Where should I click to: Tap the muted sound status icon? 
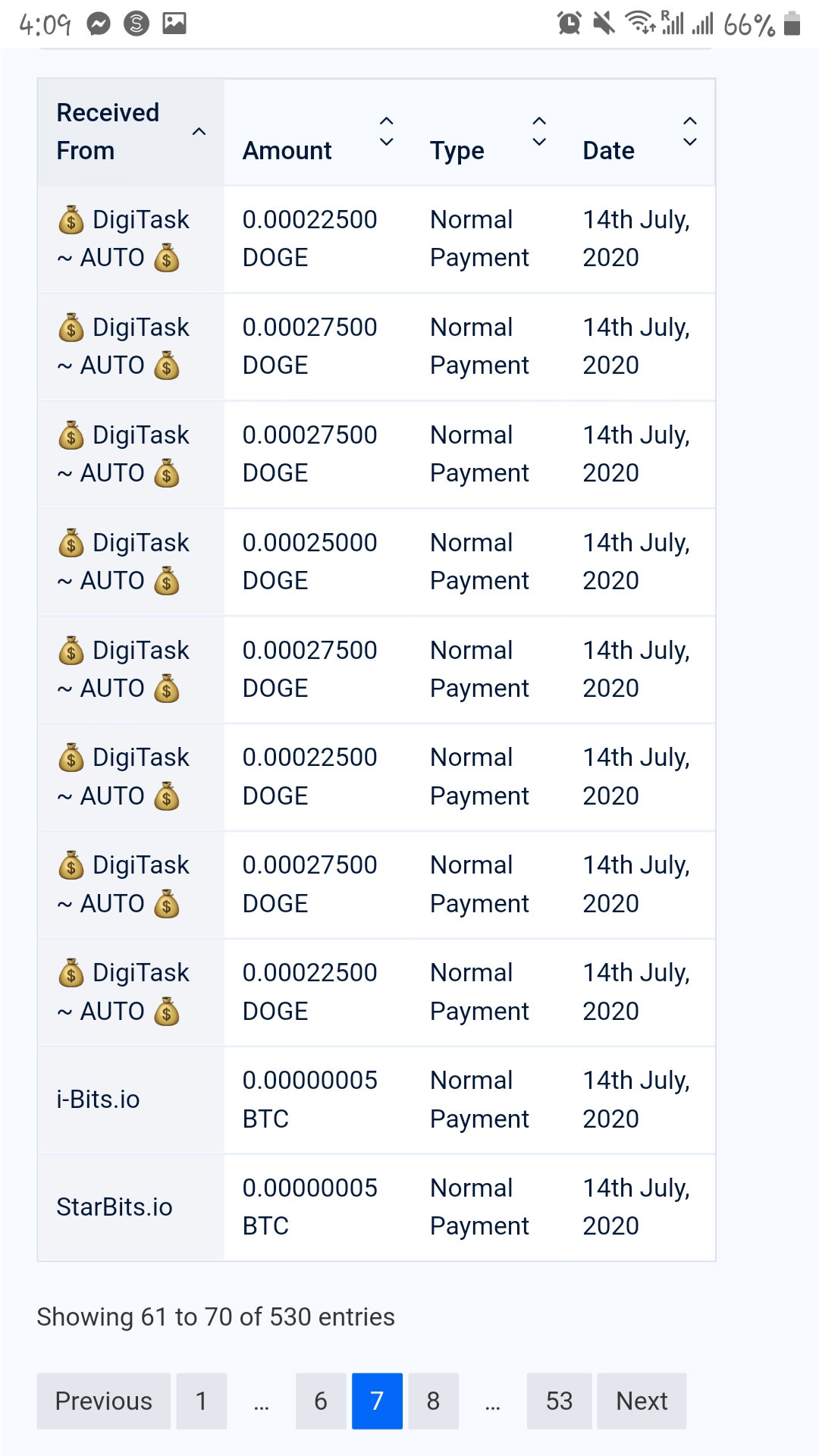604,24
